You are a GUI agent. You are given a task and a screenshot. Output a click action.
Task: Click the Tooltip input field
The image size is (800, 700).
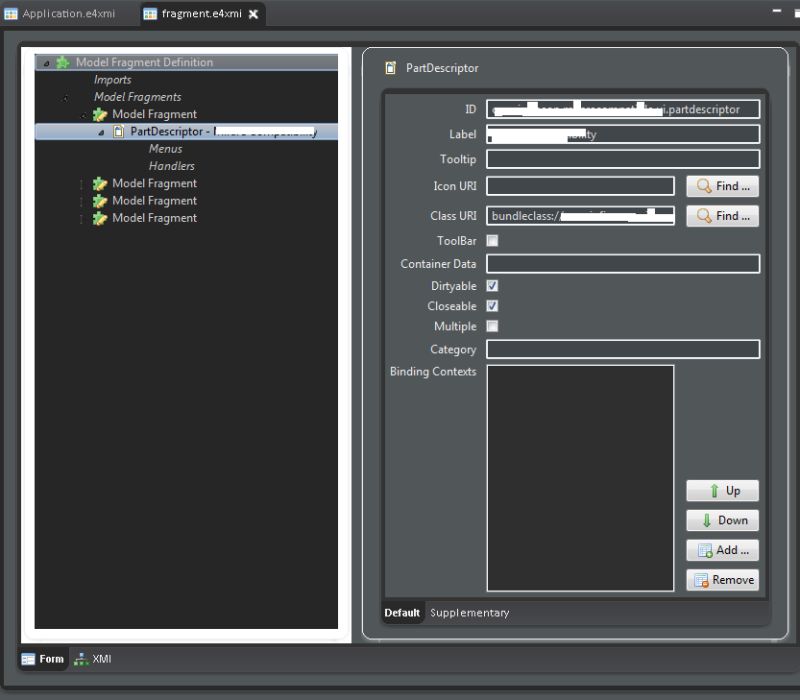point(620,158)
